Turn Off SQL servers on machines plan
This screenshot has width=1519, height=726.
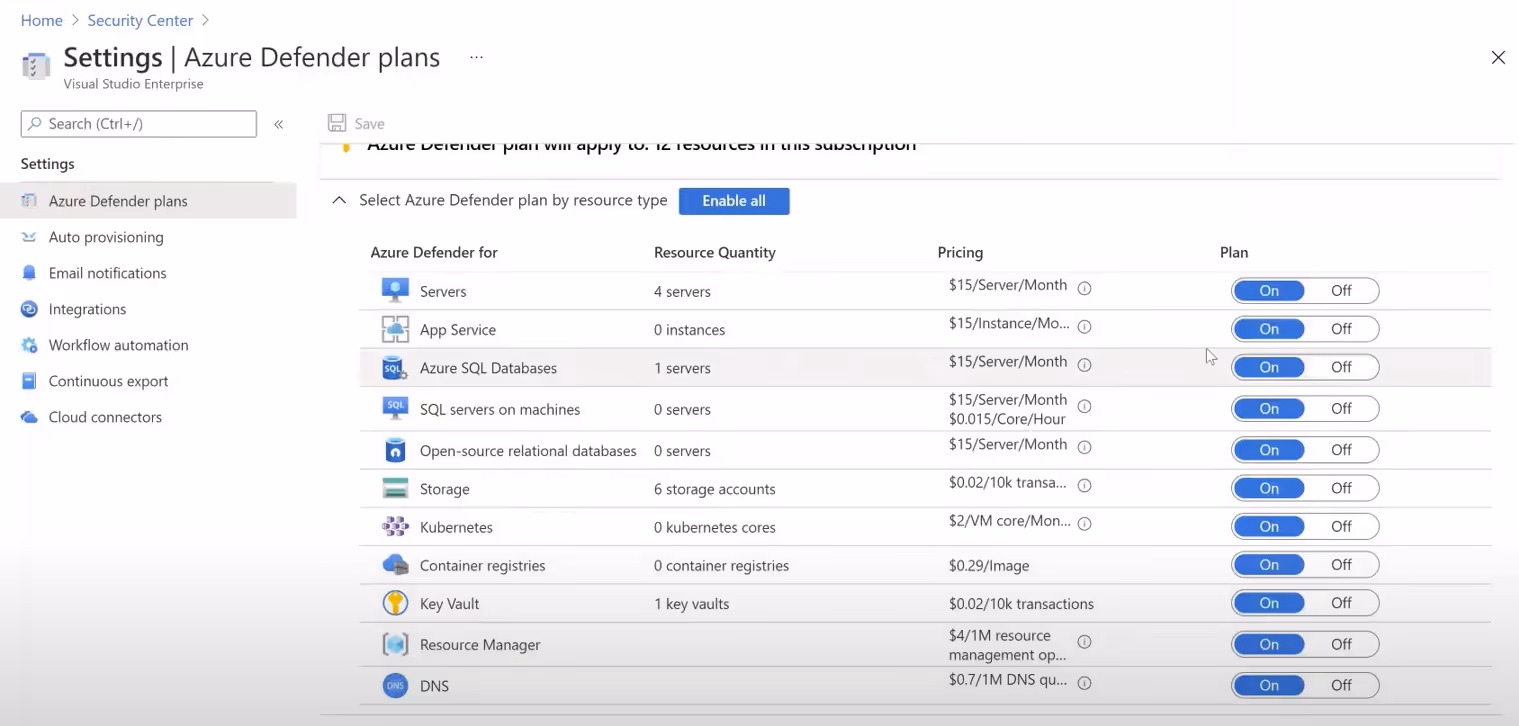[x=1341, y=408]
